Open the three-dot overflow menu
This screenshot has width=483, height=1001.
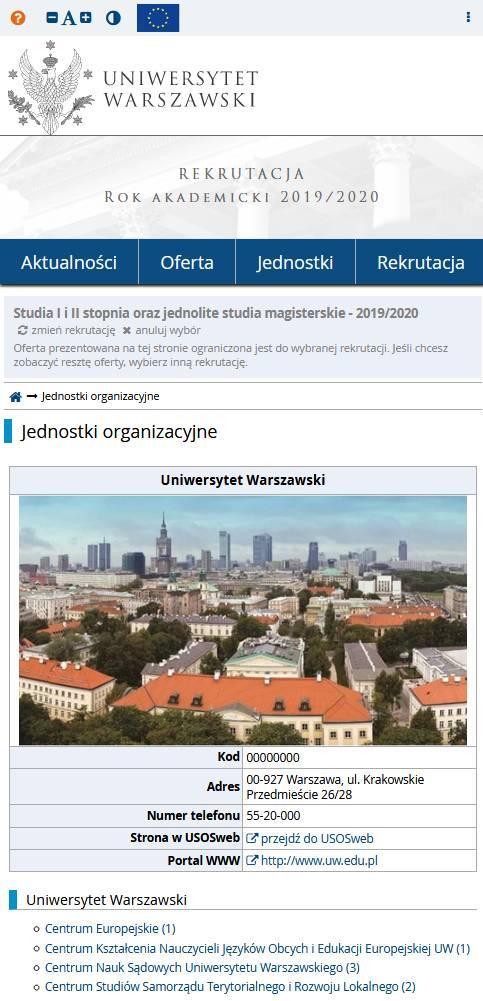click(468, 17)
